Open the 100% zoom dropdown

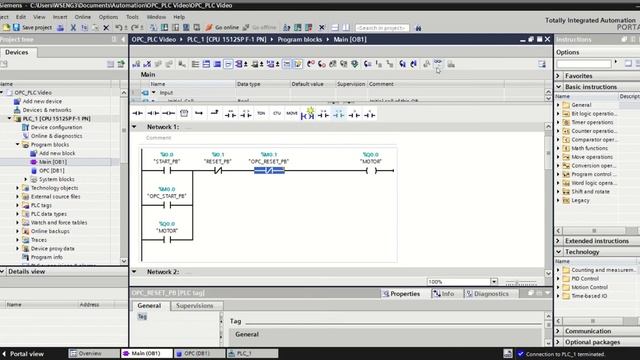pyautogui.click(x=494, y=282)
